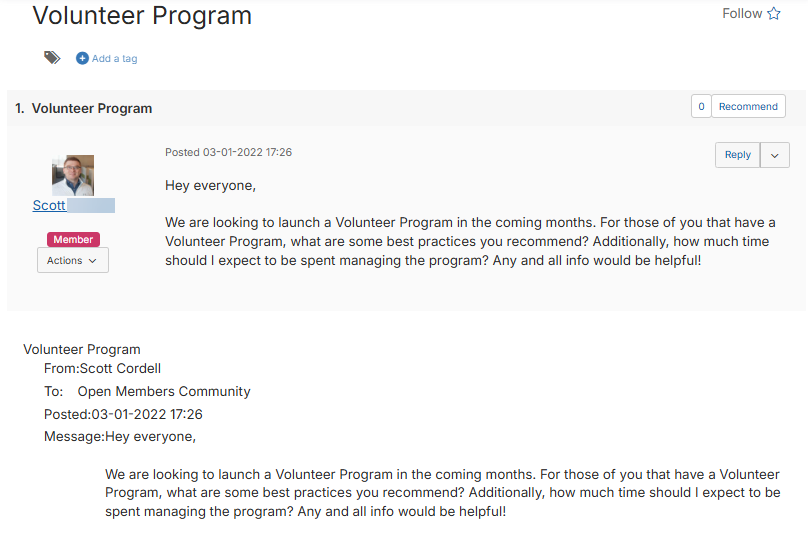
Task: Click the Open Members Community recipient text
Action: [164, 391]
